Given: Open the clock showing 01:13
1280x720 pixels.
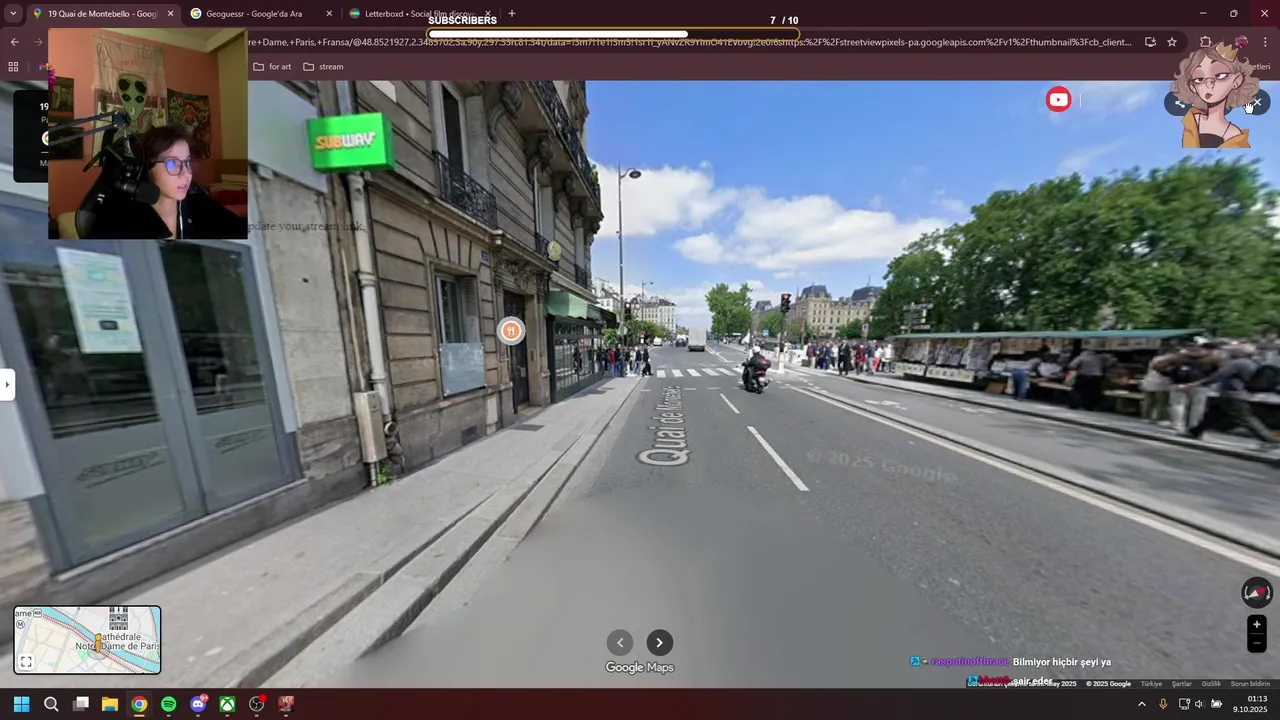Looking at the screenshot, I should 1250,704.
